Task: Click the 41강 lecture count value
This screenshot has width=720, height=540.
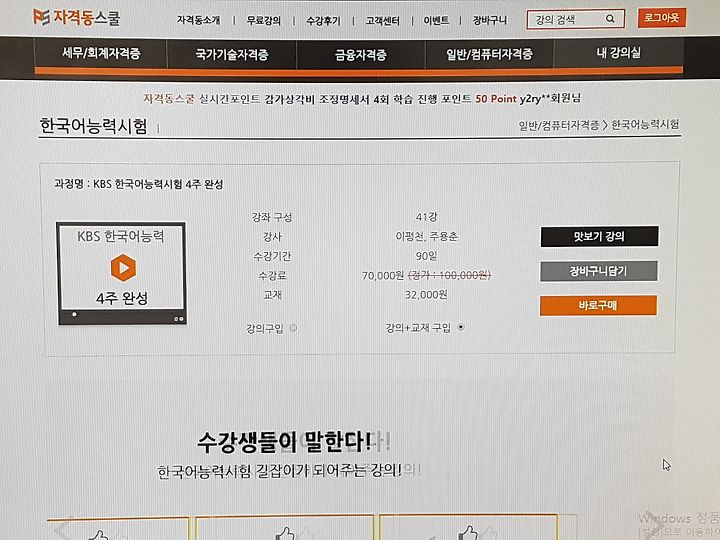Action: click(x=427, y=217)
